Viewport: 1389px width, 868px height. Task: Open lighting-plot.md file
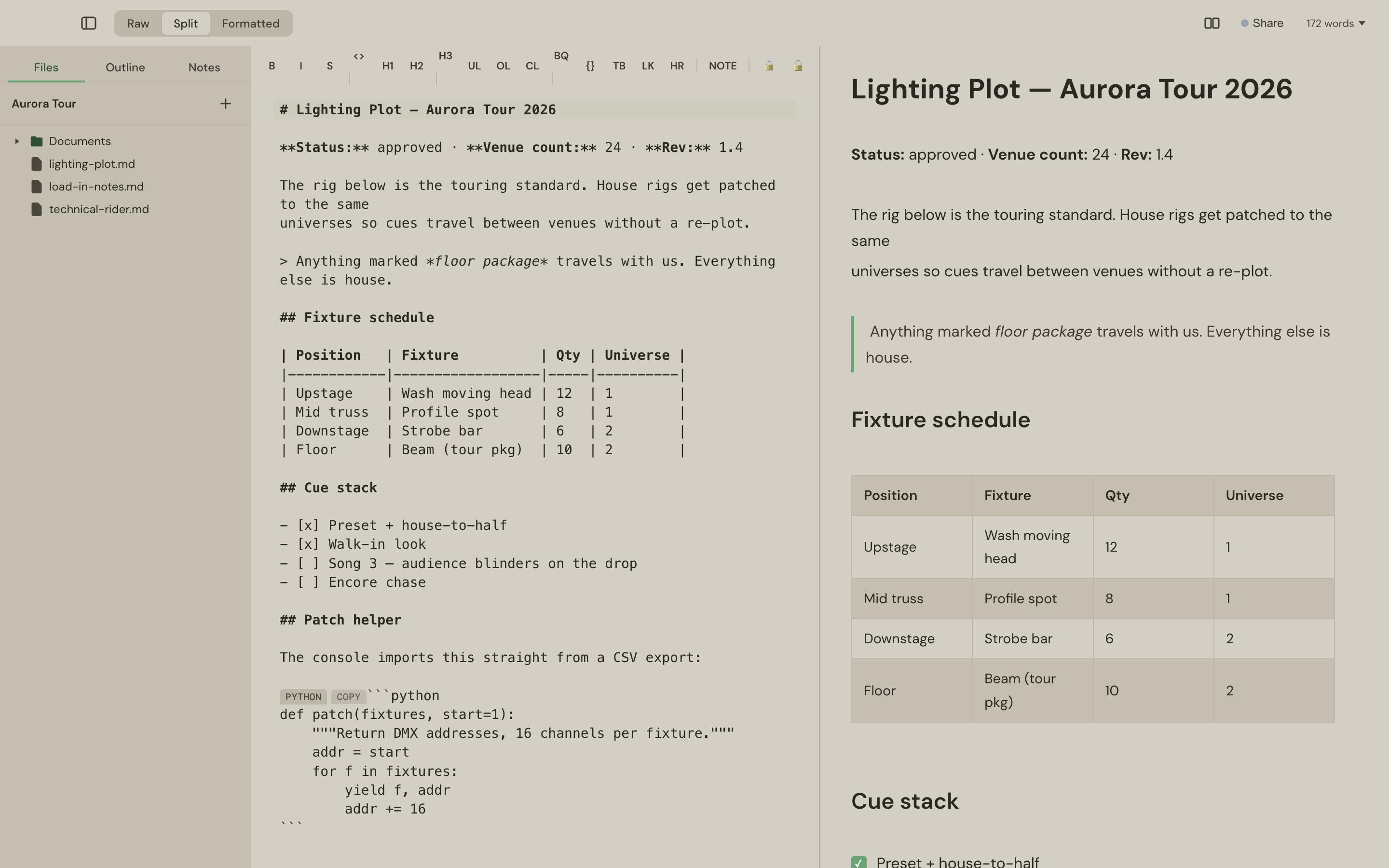pos(92,164)
